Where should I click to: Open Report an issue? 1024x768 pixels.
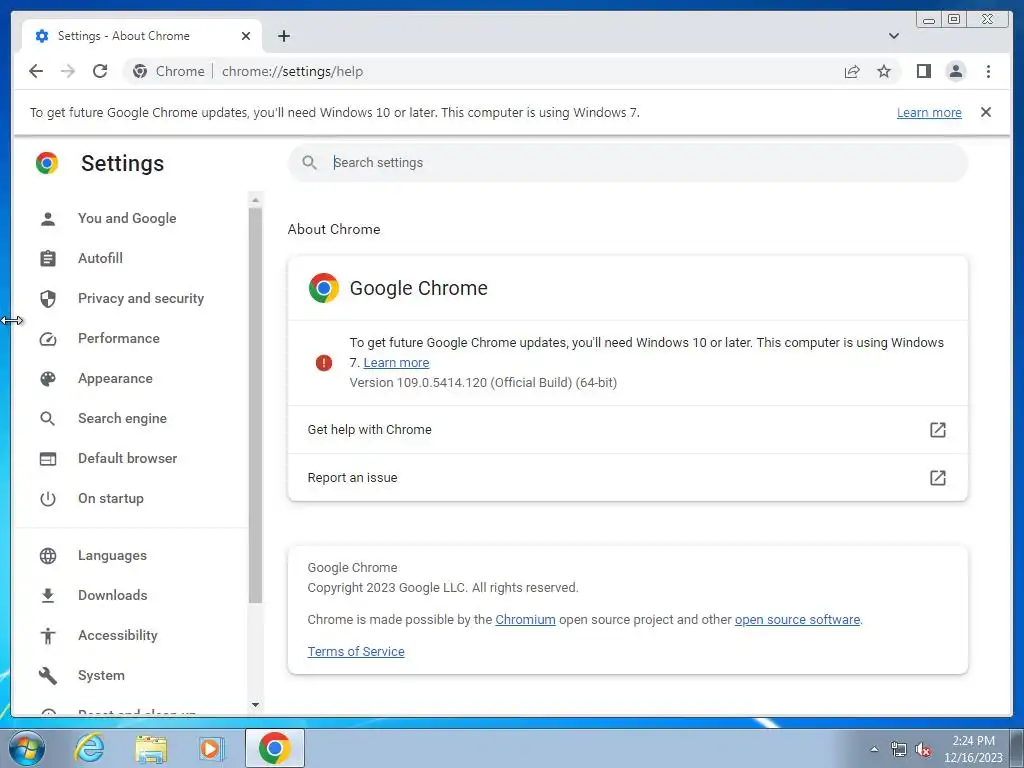[628, 477]
